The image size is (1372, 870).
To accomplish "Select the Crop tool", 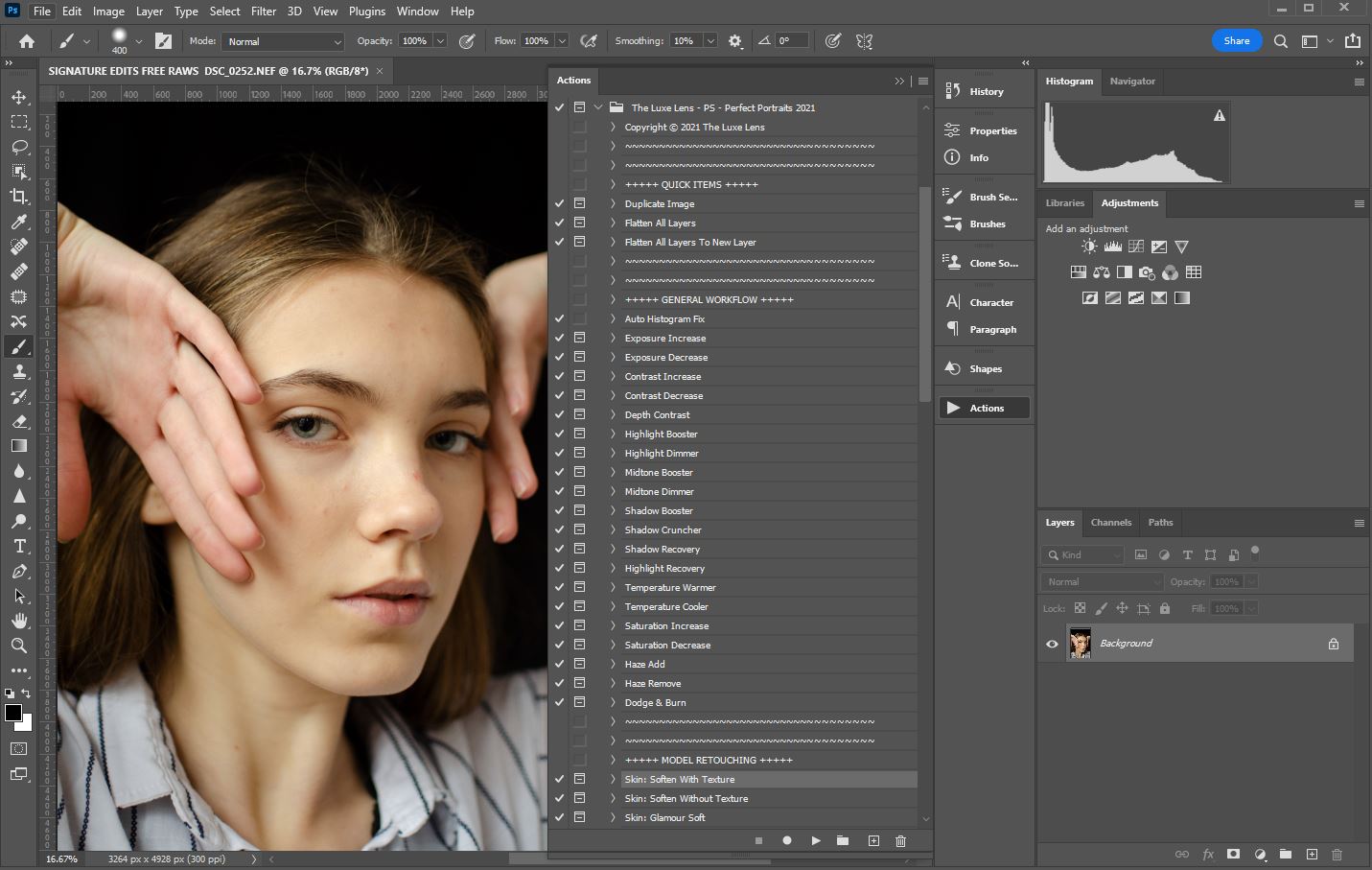I will [x=19, y=197].
